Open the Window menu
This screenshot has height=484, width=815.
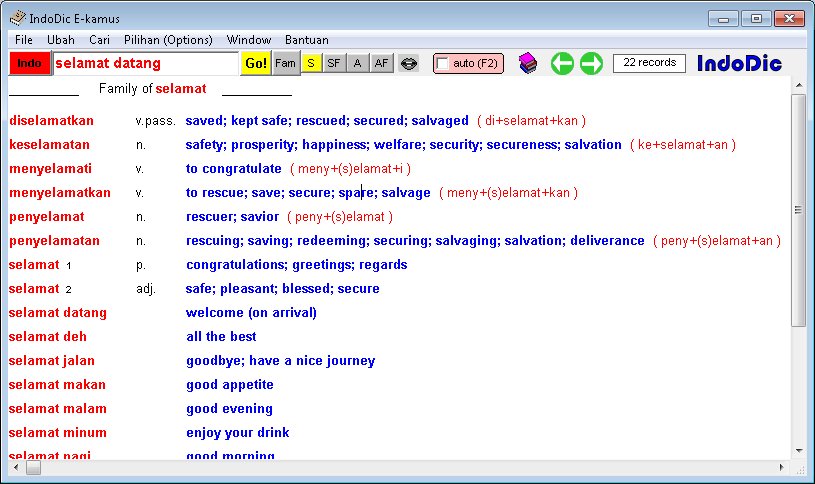(x=249, y=40)
